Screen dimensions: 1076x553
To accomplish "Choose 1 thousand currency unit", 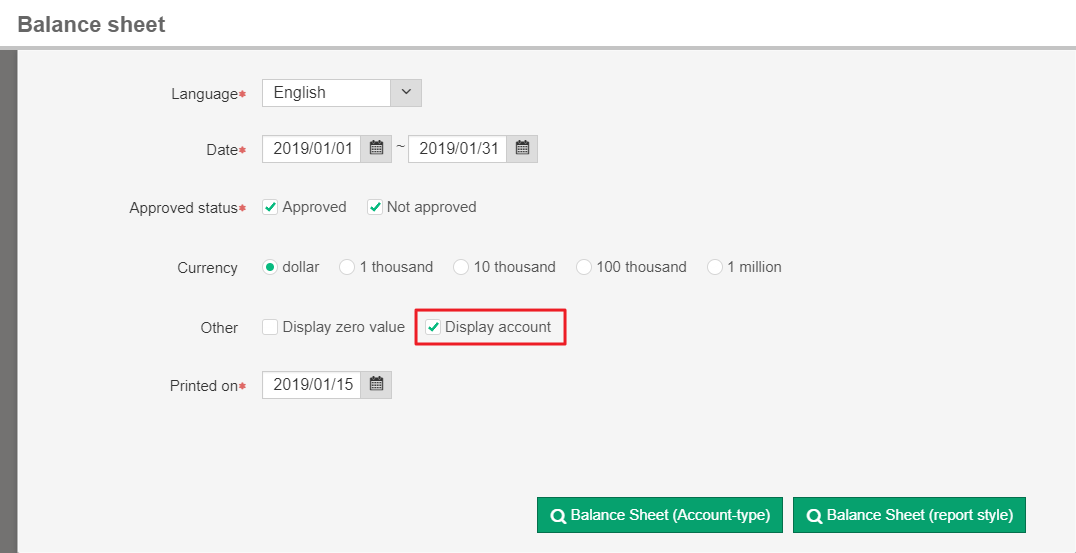I will 347,268.
